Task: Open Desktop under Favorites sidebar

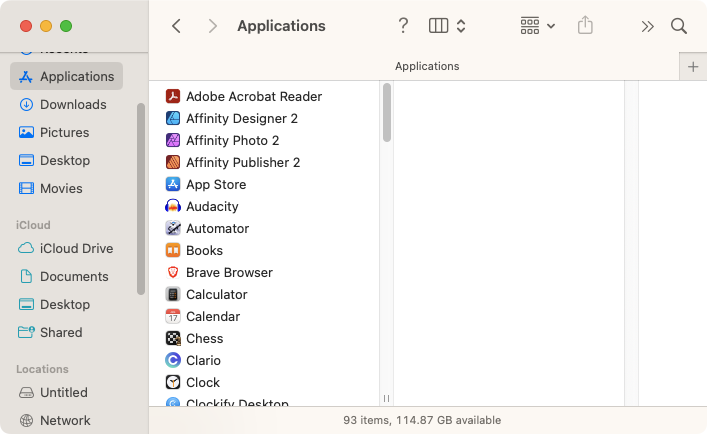Action: 66,160
